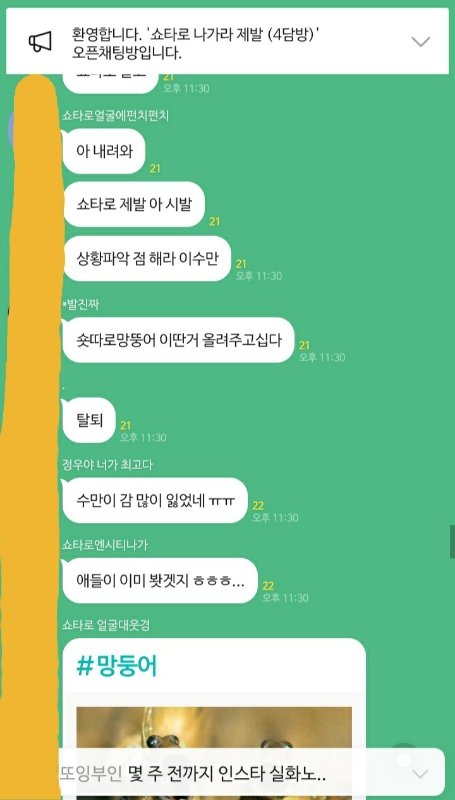Tap the '상황파악 점 해라 이수만' bubble
Image resolution: width=455 pixels, height=800 pixels.
(x=147, y=259)
